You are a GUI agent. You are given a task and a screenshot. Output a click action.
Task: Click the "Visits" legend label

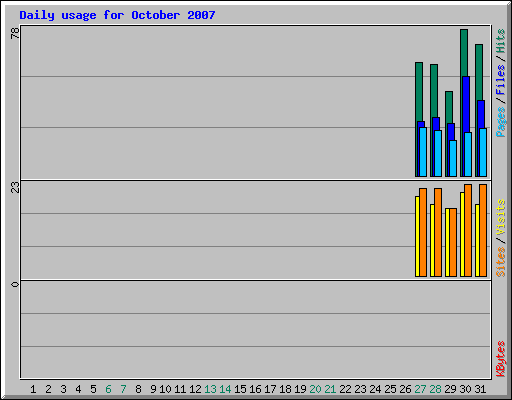(500, 217)
